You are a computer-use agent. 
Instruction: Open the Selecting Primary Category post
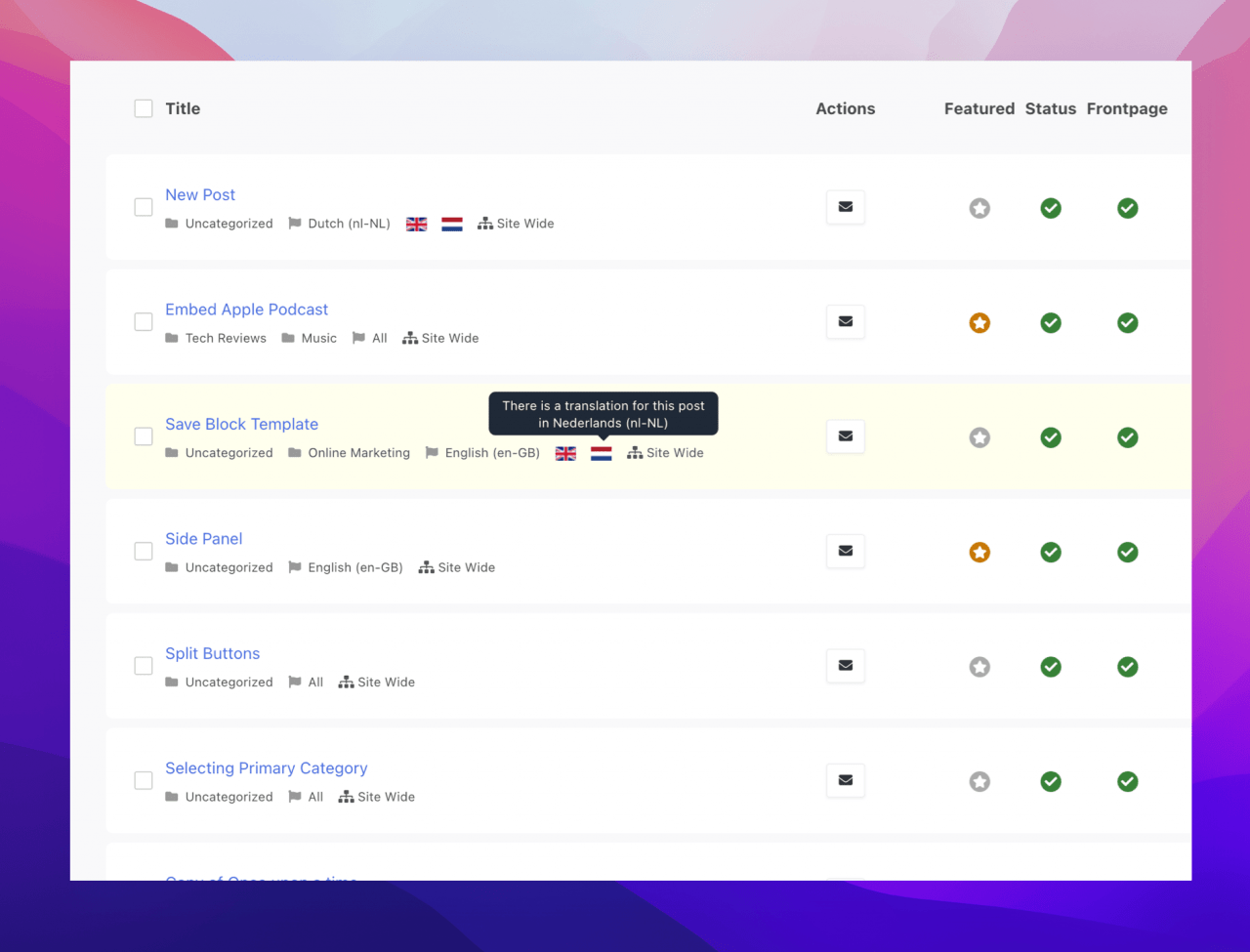click(266, 768)
